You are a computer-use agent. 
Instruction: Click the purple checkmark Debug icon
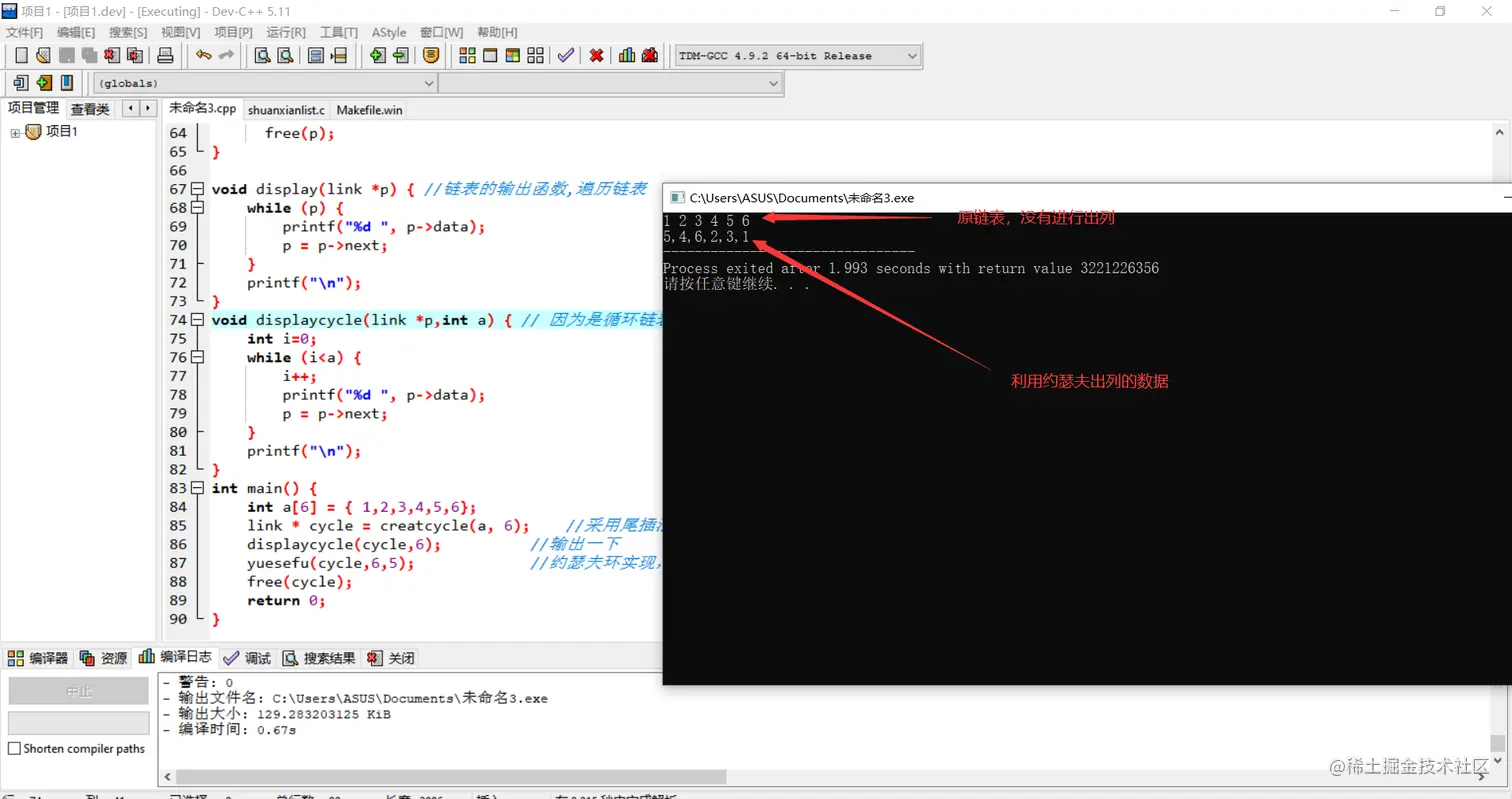pos(566,56)
